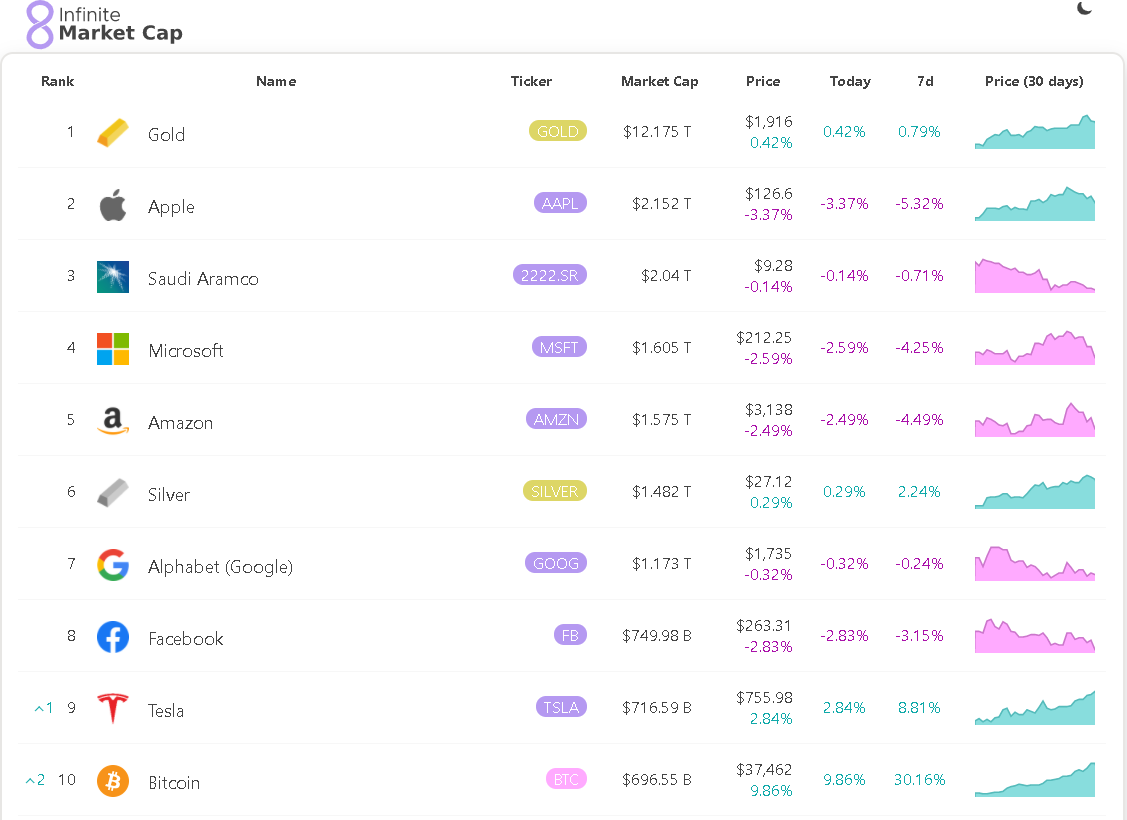The height and width of the screenshot is (820, 1127).
Task: Select the Microsoft logo icon
Action: 113,349
